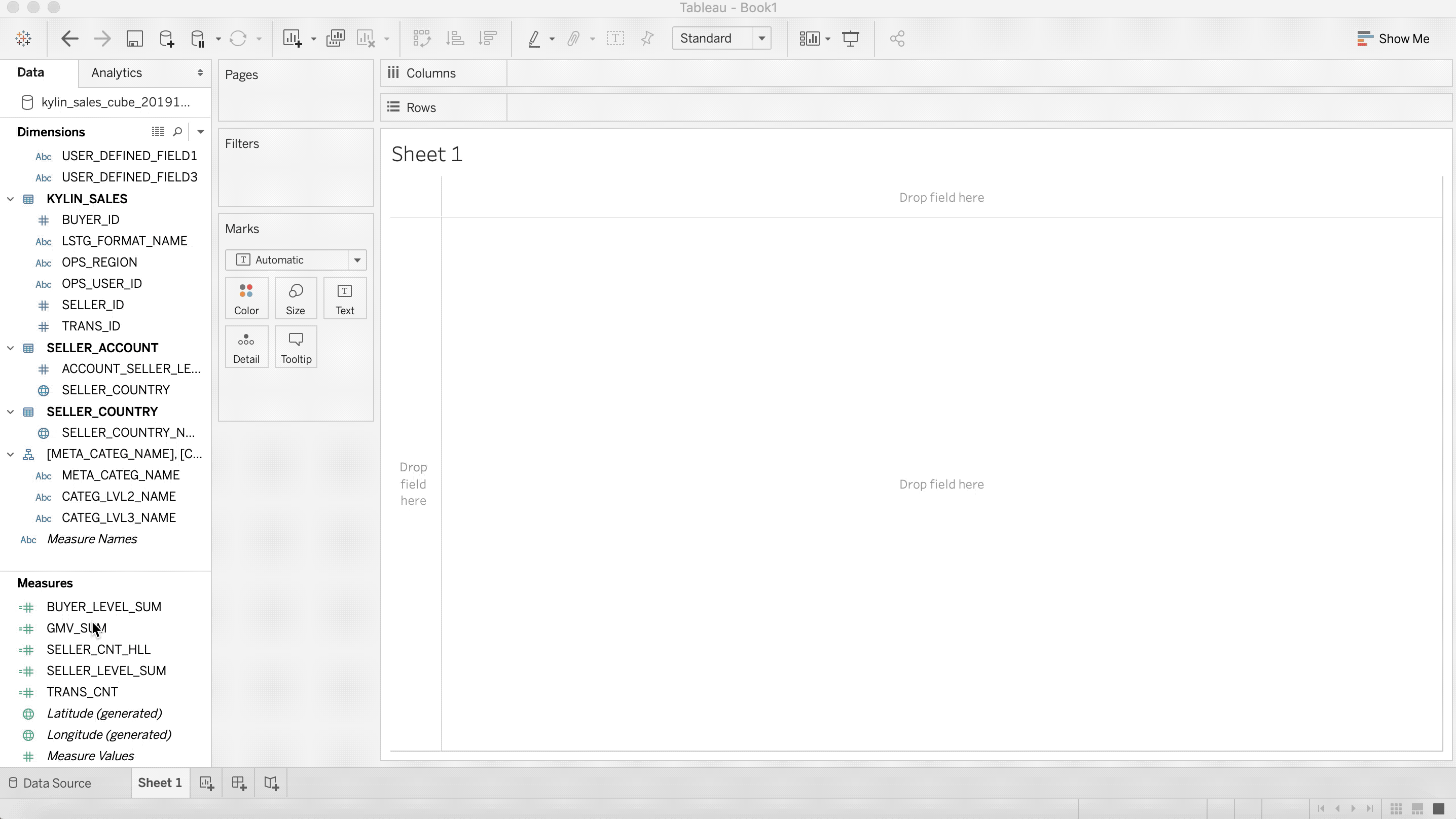Image resolution: width=1456 pixels, height=819 pixels.
Task: Click the New Data Source icon
Action: [x=167, y=39]
